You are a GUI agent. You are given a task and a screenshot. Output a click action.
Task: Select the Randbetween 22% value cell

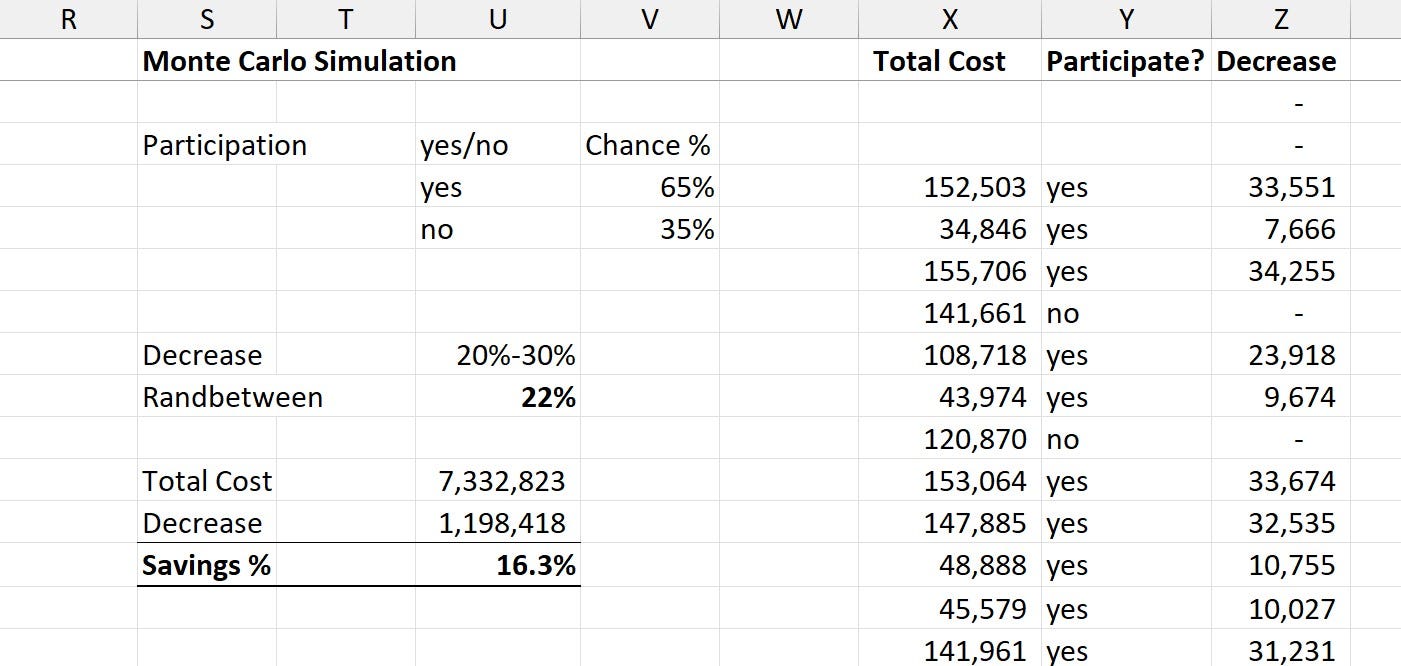(x=498, y=397)
